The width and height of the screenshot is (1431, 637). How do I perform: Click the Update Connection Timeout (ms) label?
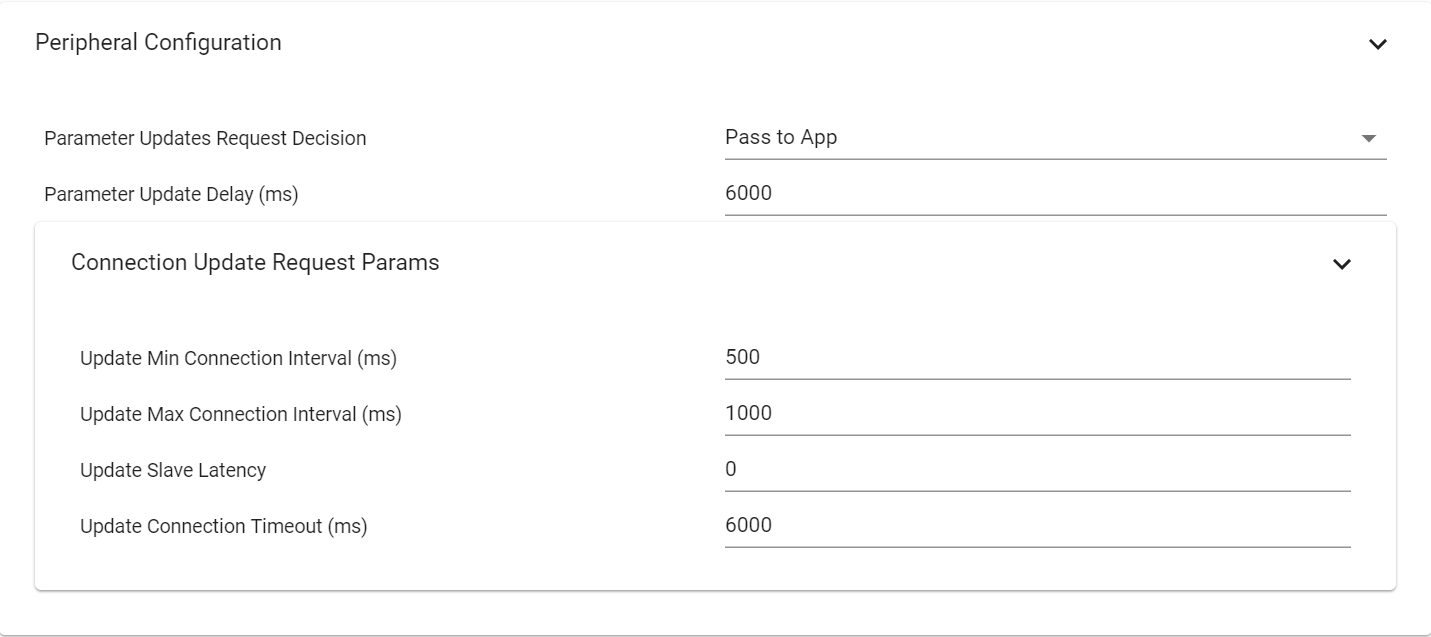click(223, 527)
